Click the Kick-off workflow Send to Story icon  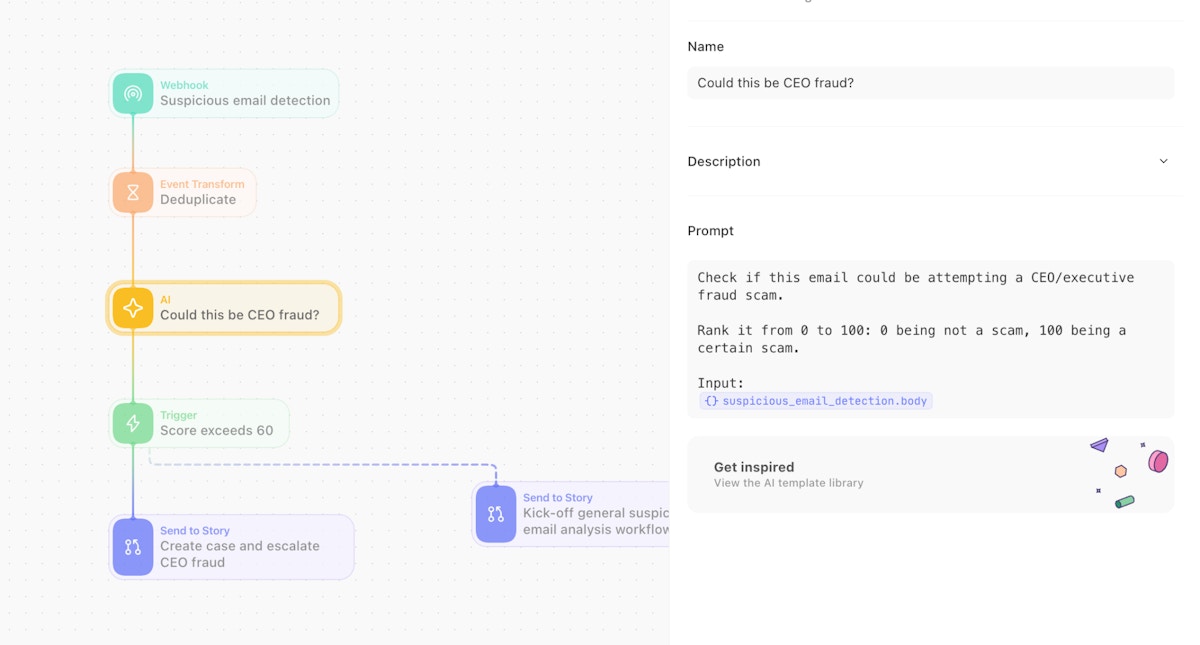(x=496, y=514)
